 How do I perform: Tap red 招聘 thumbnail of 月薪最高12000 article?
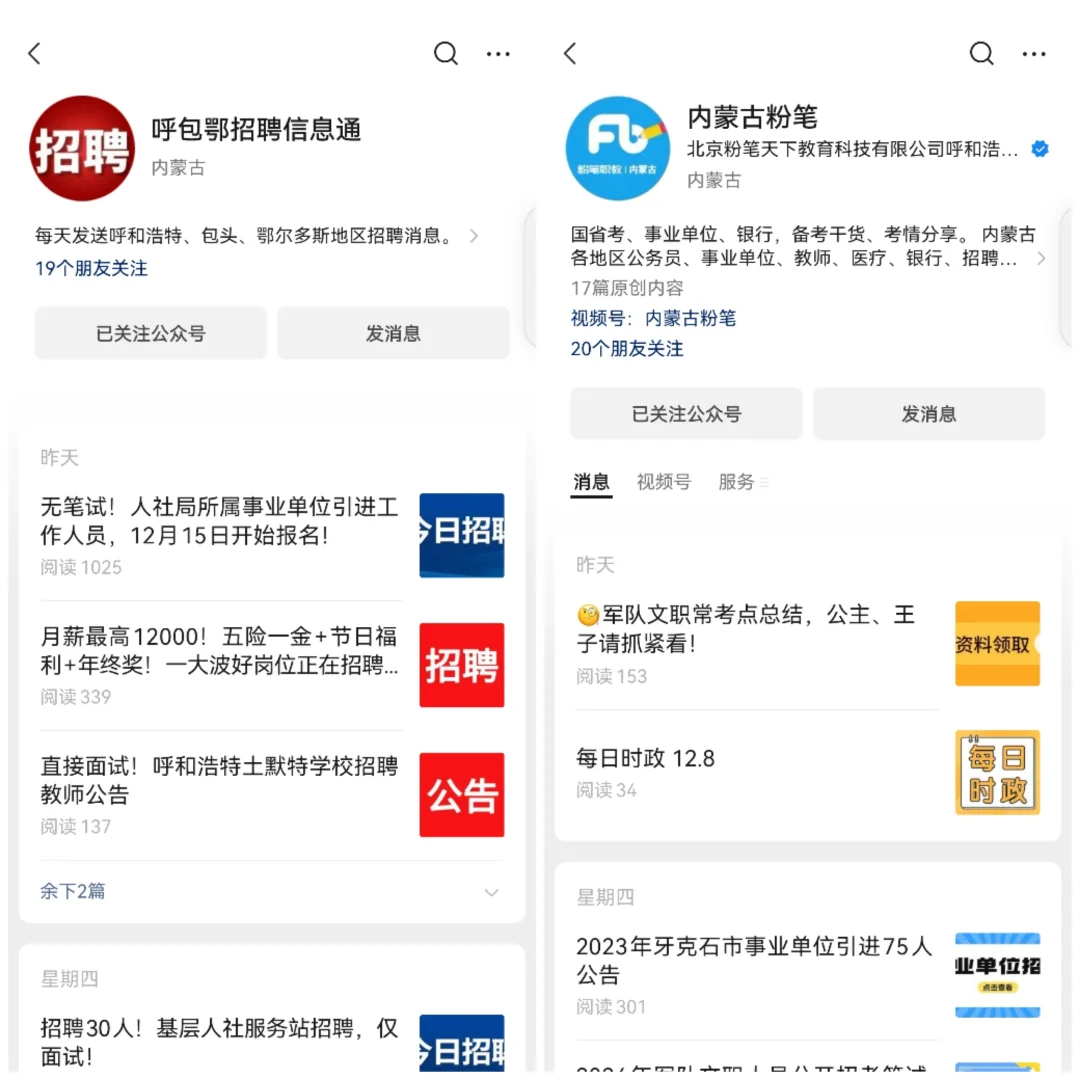tap(461, 665)
